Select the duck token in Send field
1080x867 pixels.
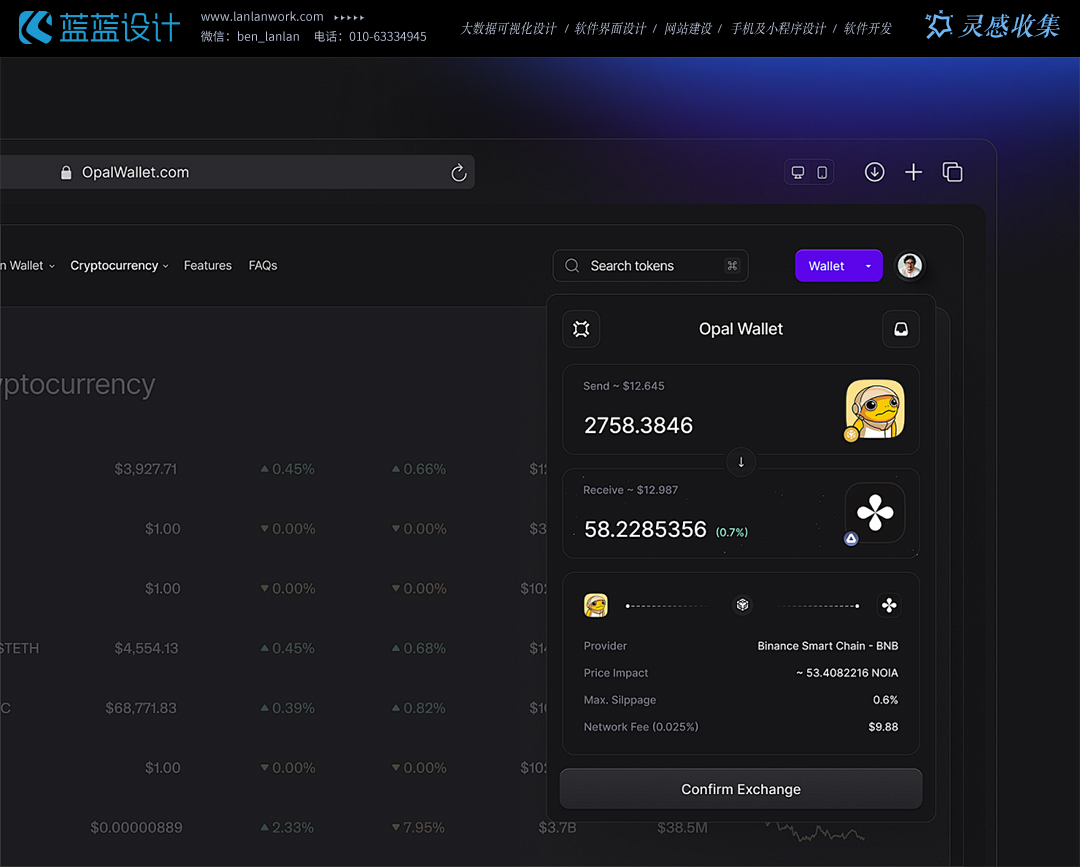click(874, 410)
